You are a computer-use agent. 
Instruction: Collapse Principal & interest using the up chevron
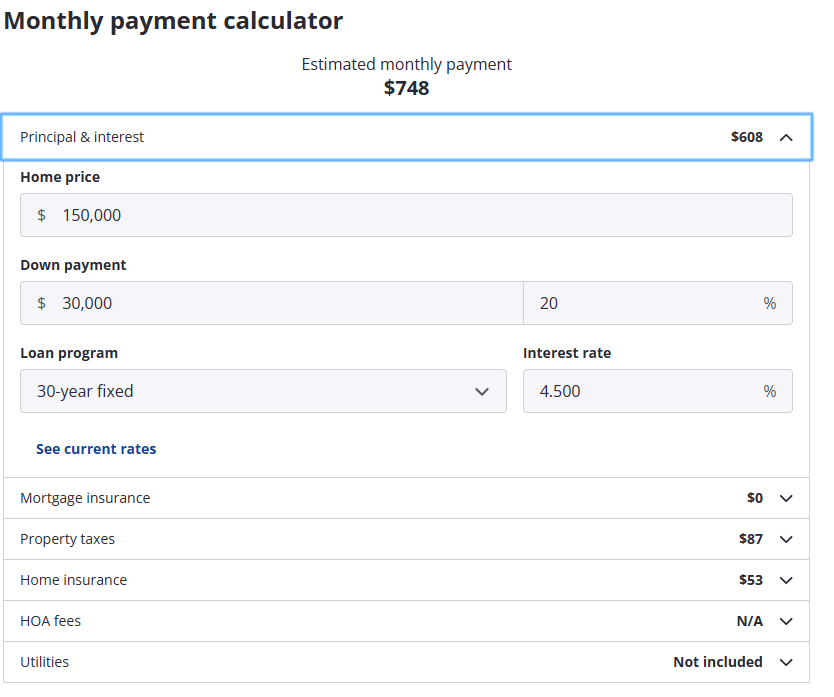click(x=786, y=137)
